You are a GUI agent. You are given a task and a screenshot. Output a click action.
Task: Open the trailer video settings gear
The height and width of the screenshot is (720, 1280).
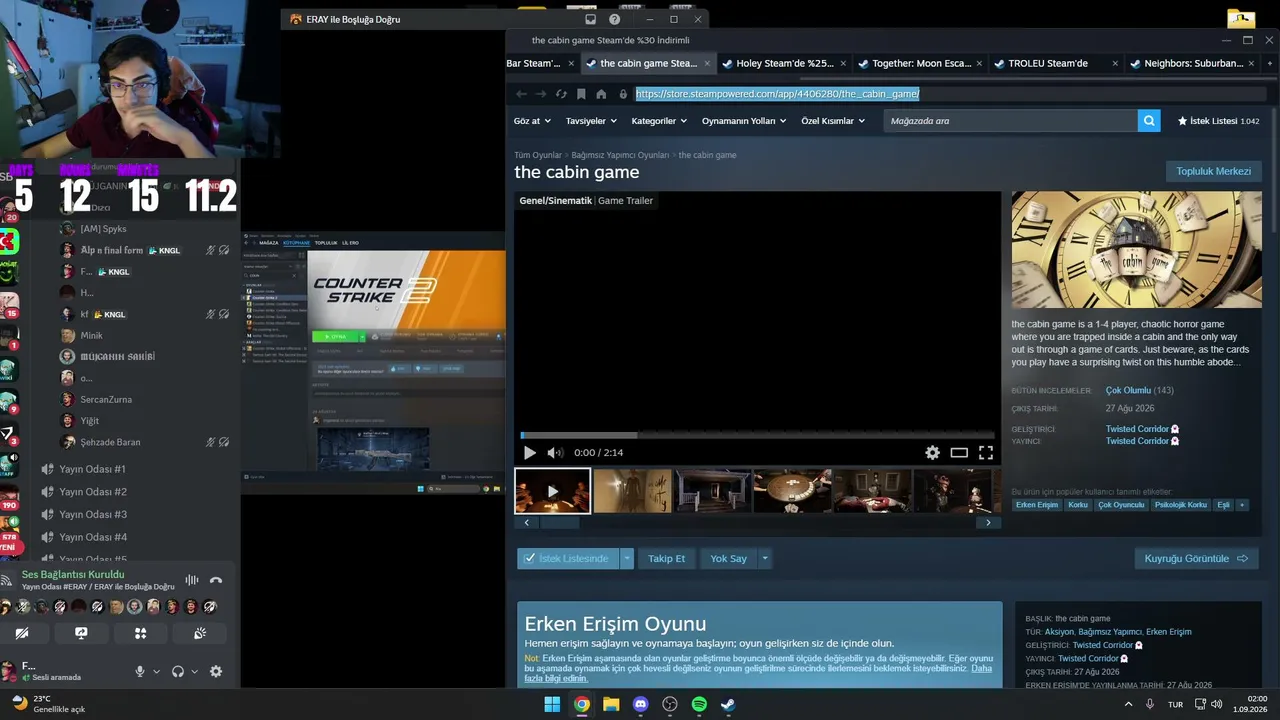pos(932,453)
